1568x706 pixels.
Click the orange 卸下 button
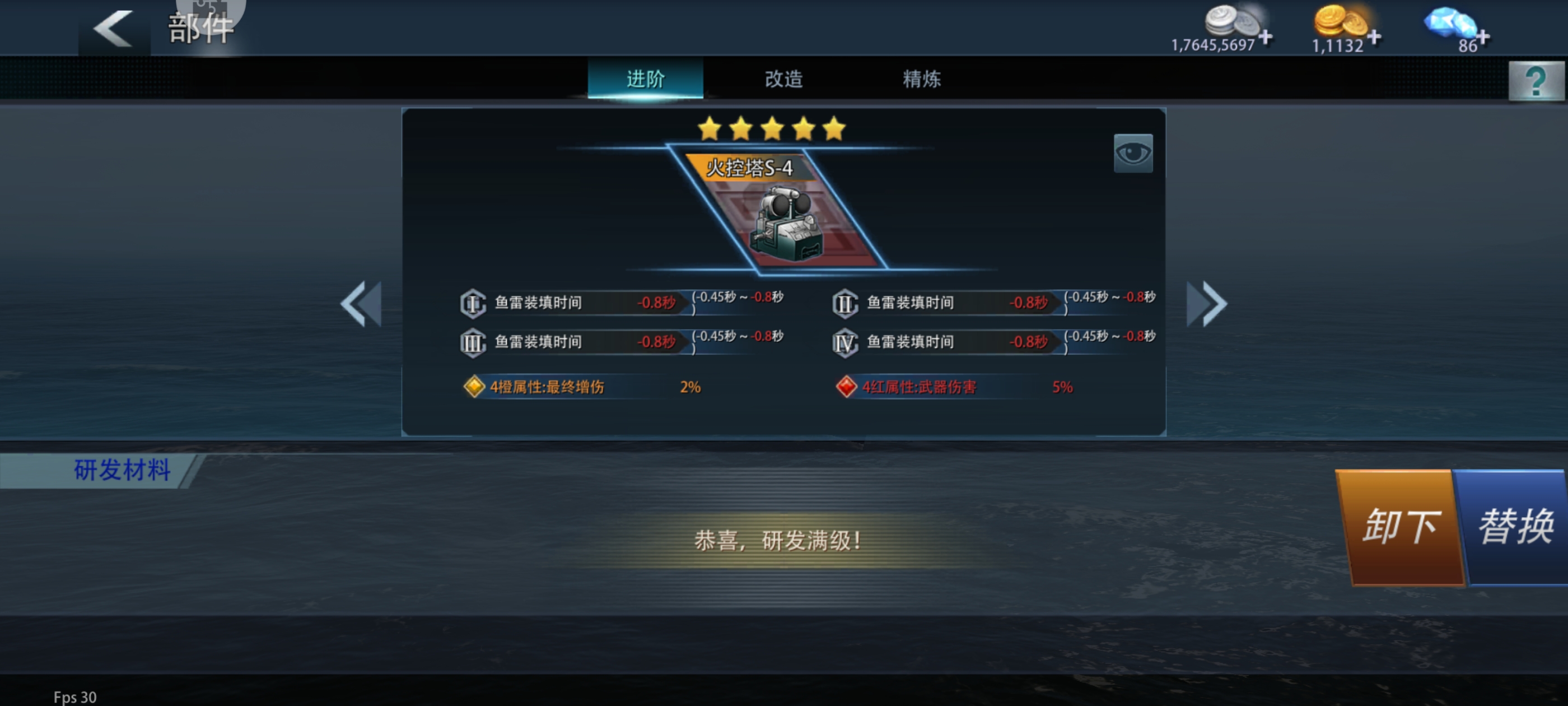pyautogui.click(x=1400, y=527)
